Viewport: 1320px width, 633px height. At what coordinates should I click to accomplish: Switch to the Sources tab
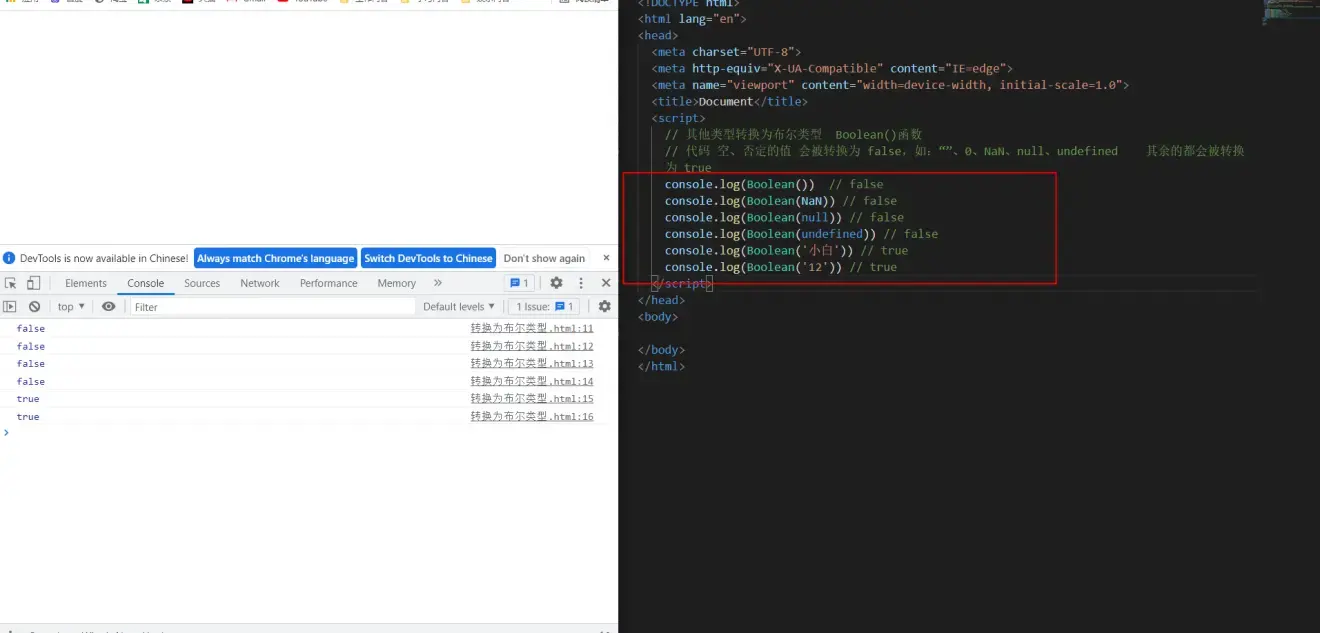click(202, 283)
